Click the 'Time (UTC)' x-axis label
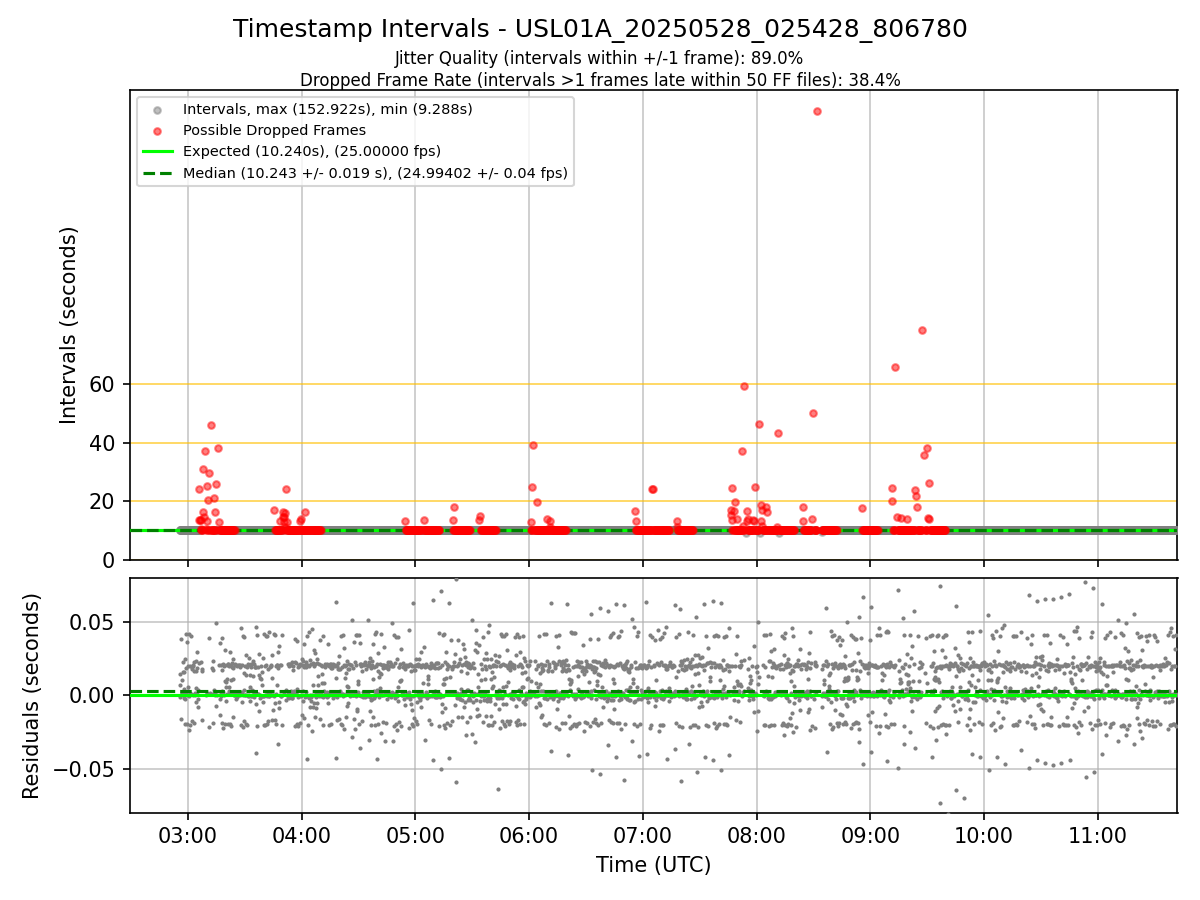The height and width of the screenshot is (900, 1200). click(653, 865)
